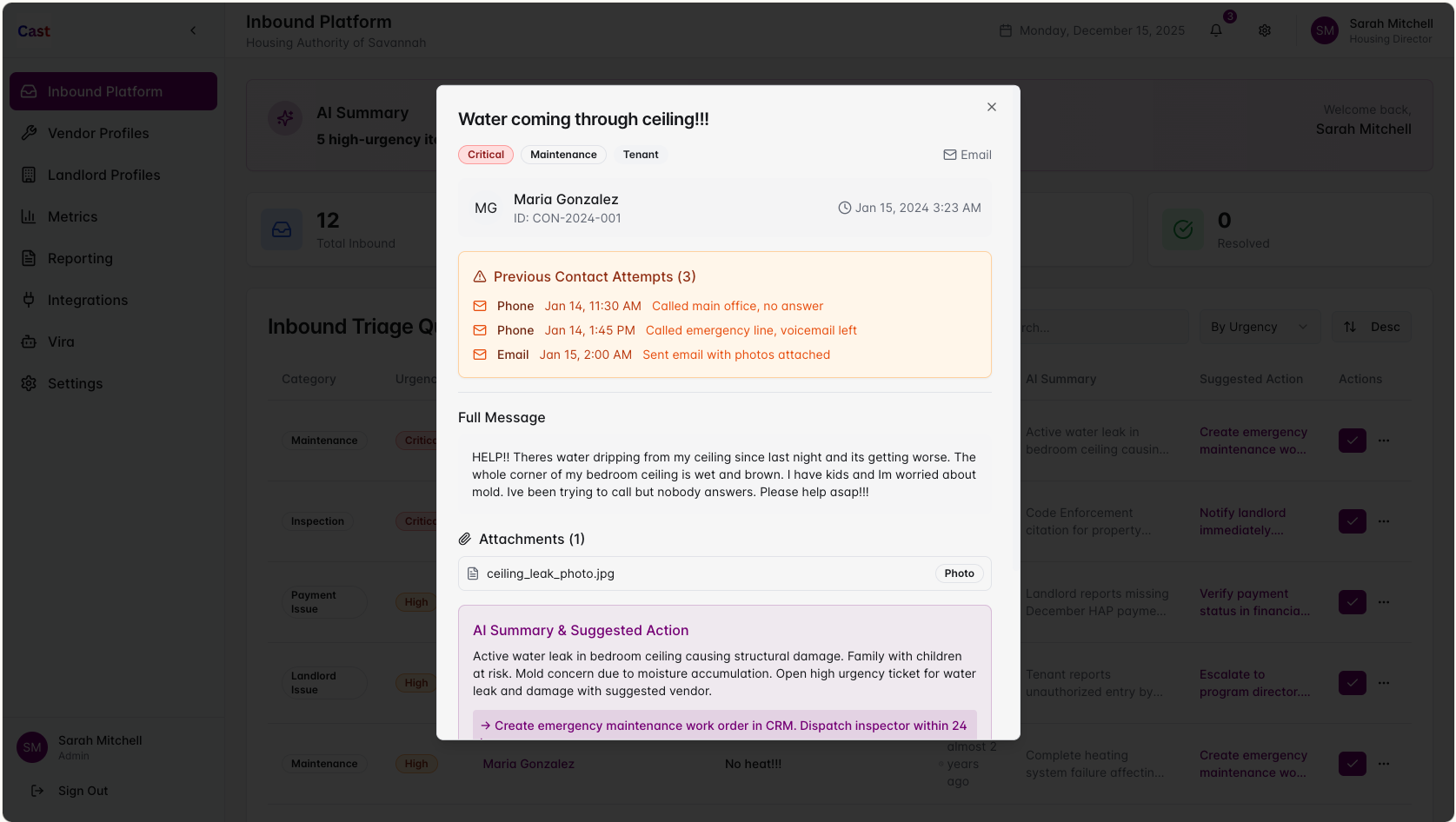Click the envelope icon for Jan 15 email attempt

[x=480, y=355]
